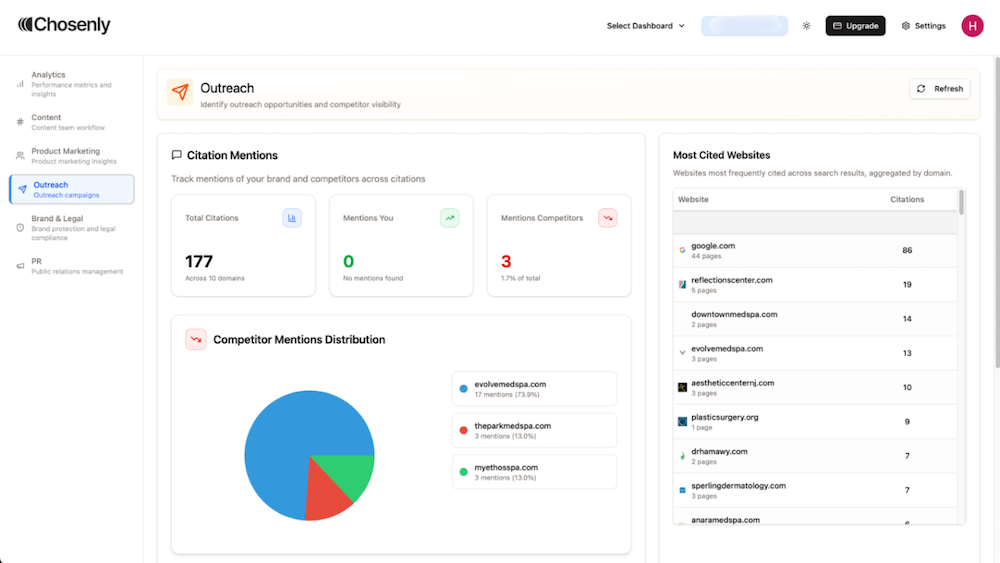
Task: Open Product Marketing in the sidebar
Action: [x=71, y=156]
